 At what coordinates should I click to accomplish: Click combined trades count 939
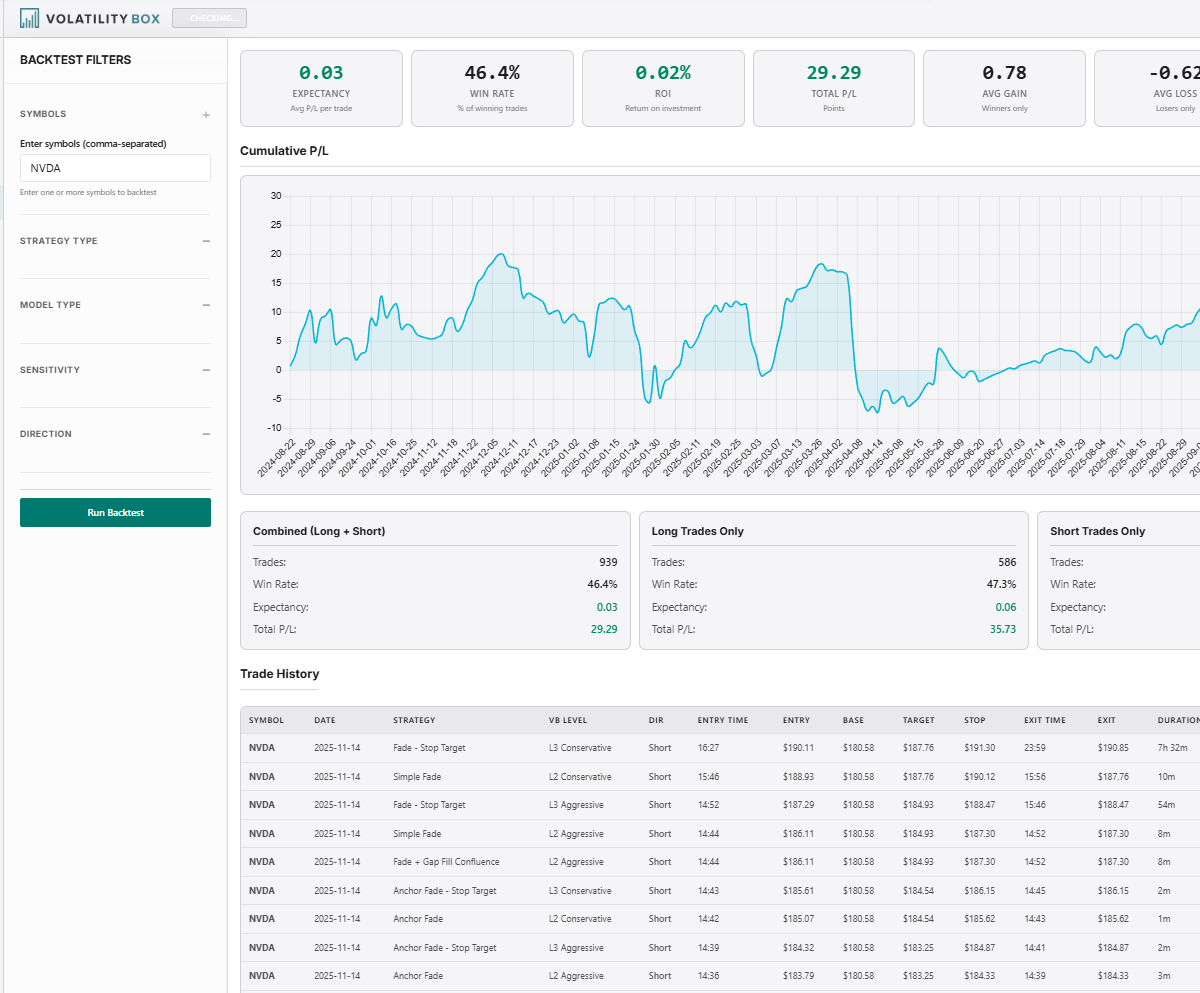point(608,562)
